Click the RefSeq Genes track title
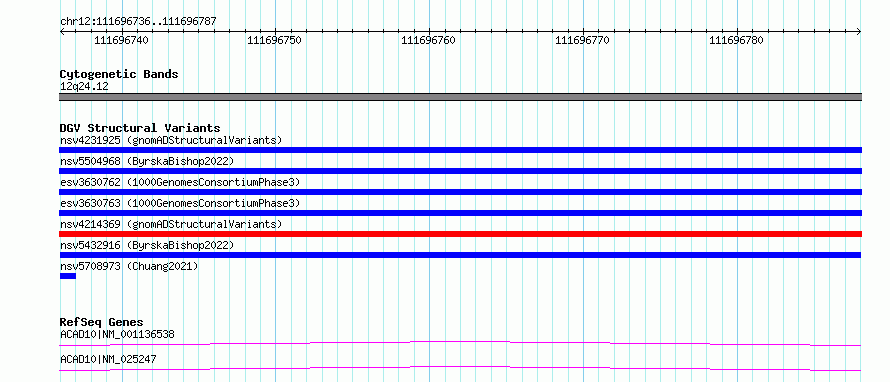 point(102,322)
